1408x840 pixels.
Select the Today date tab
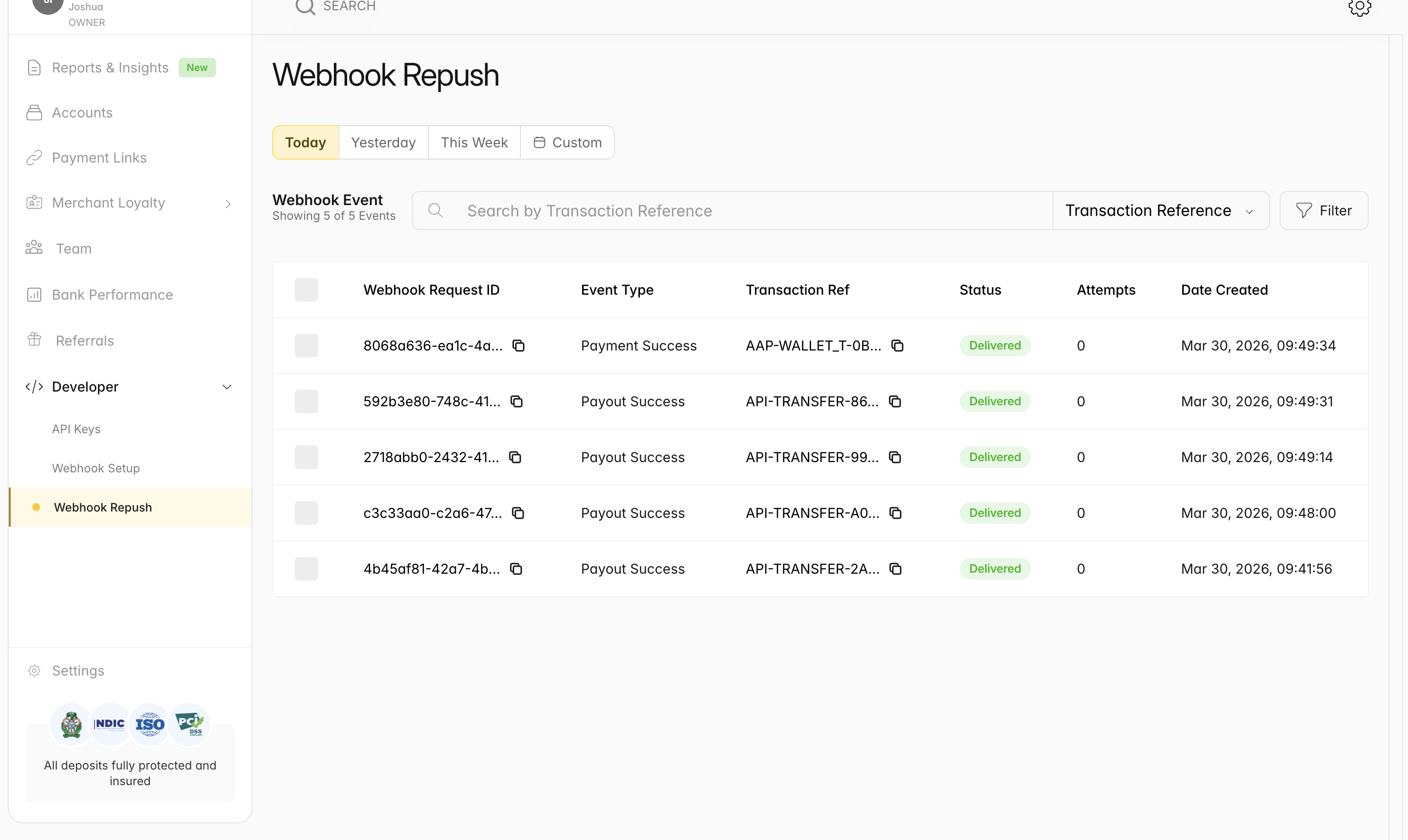305,142
